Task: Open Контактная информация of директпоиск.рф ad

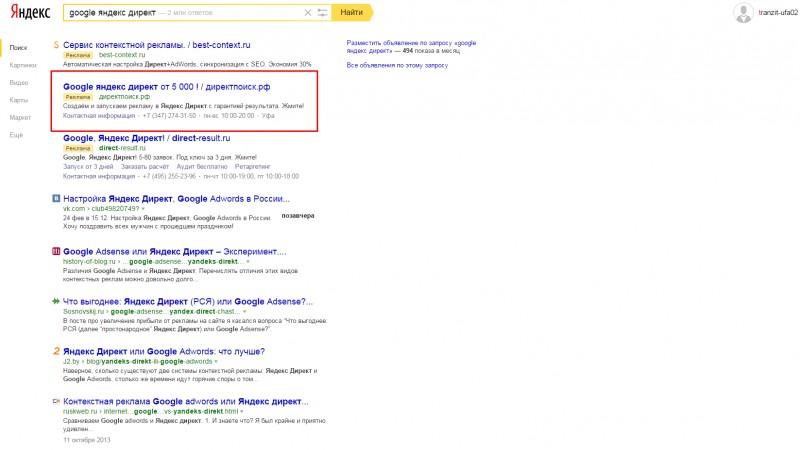Action: pos(99,116)
